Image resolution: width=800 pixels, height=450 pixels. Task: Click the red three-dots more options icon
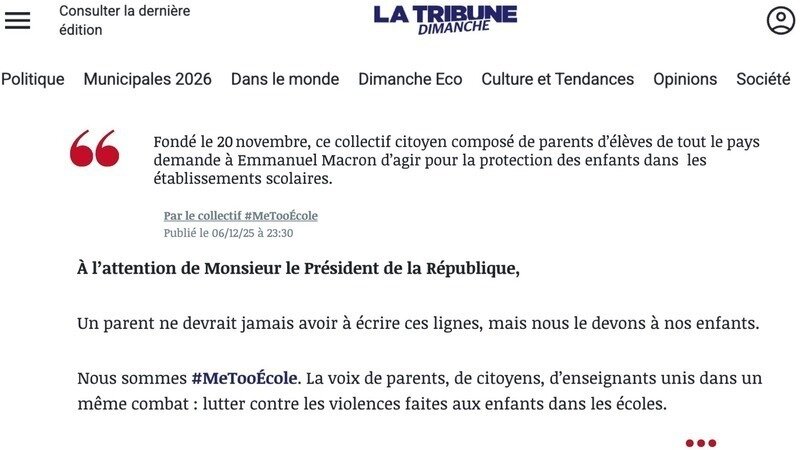click(x=700, y=442)
